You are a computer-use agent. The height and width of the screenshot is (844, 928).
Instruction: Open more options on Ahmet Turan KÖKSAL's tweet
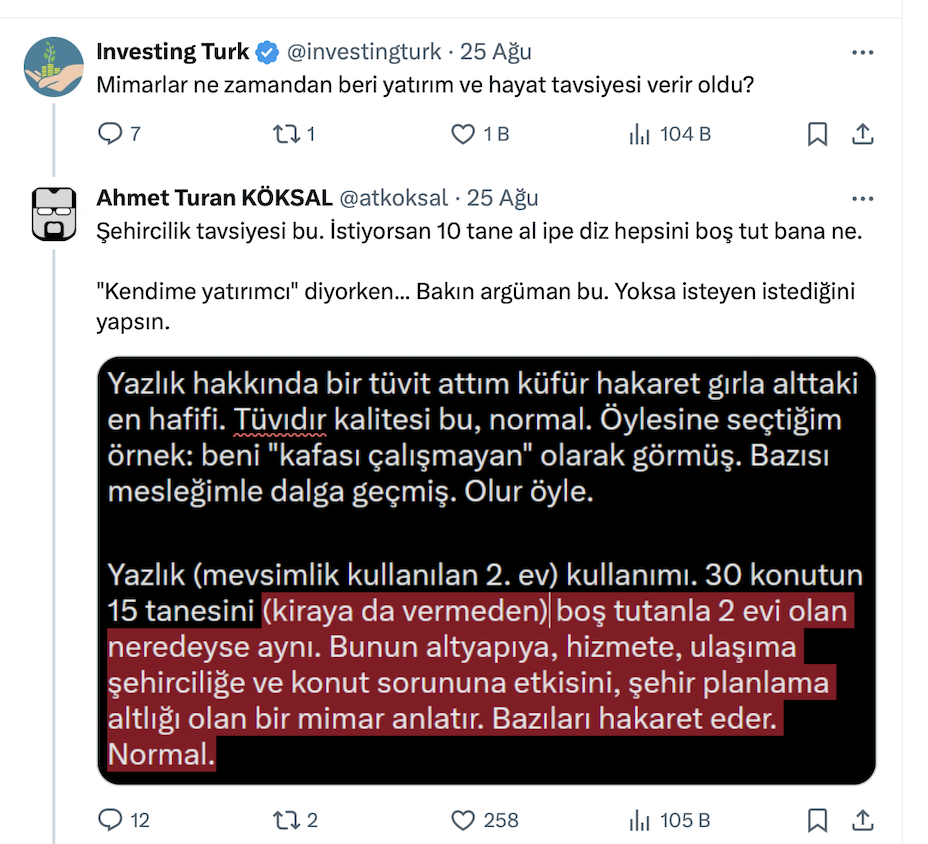(x=861, y=197)
